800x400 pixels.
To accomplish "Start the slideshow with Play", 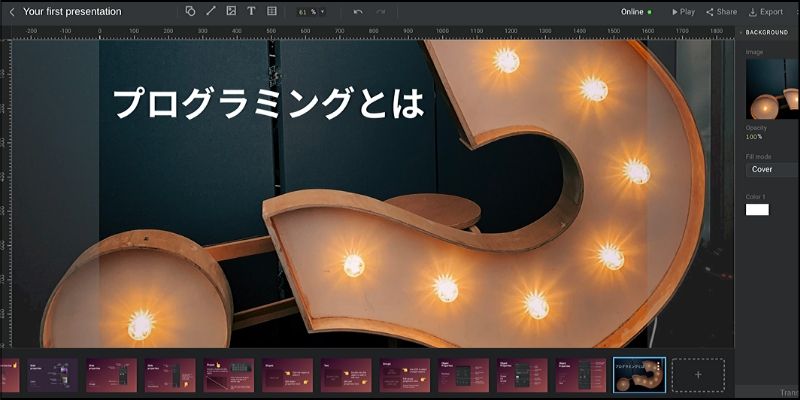I will (683, 12).
